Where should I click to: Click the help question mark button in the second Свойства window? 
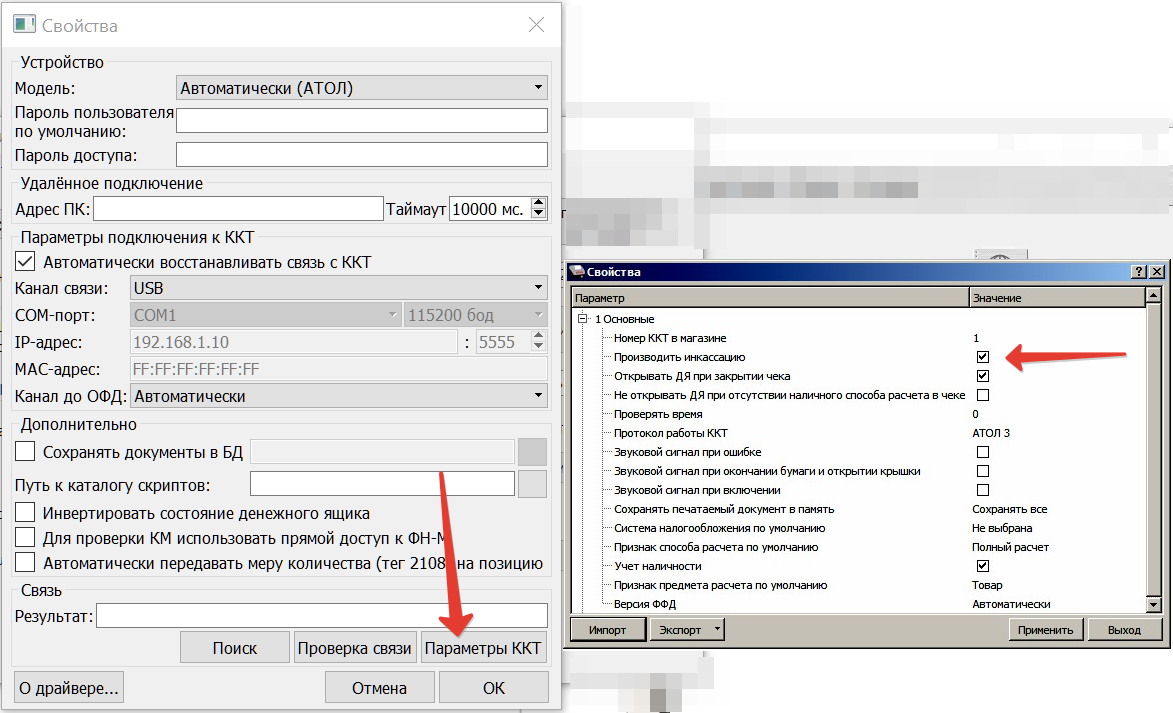tap(1139, 272)
